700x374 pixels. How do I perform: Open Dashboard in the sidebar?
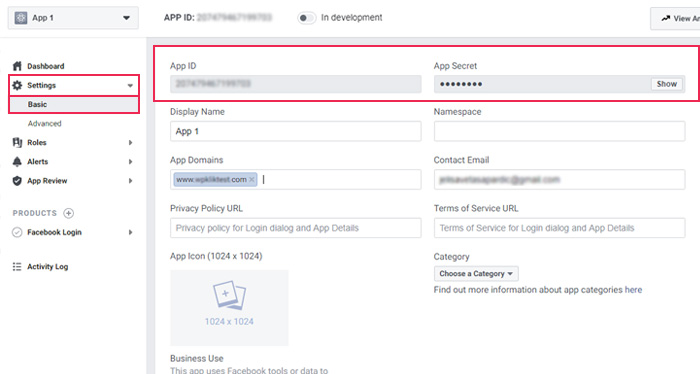(46, 66)
